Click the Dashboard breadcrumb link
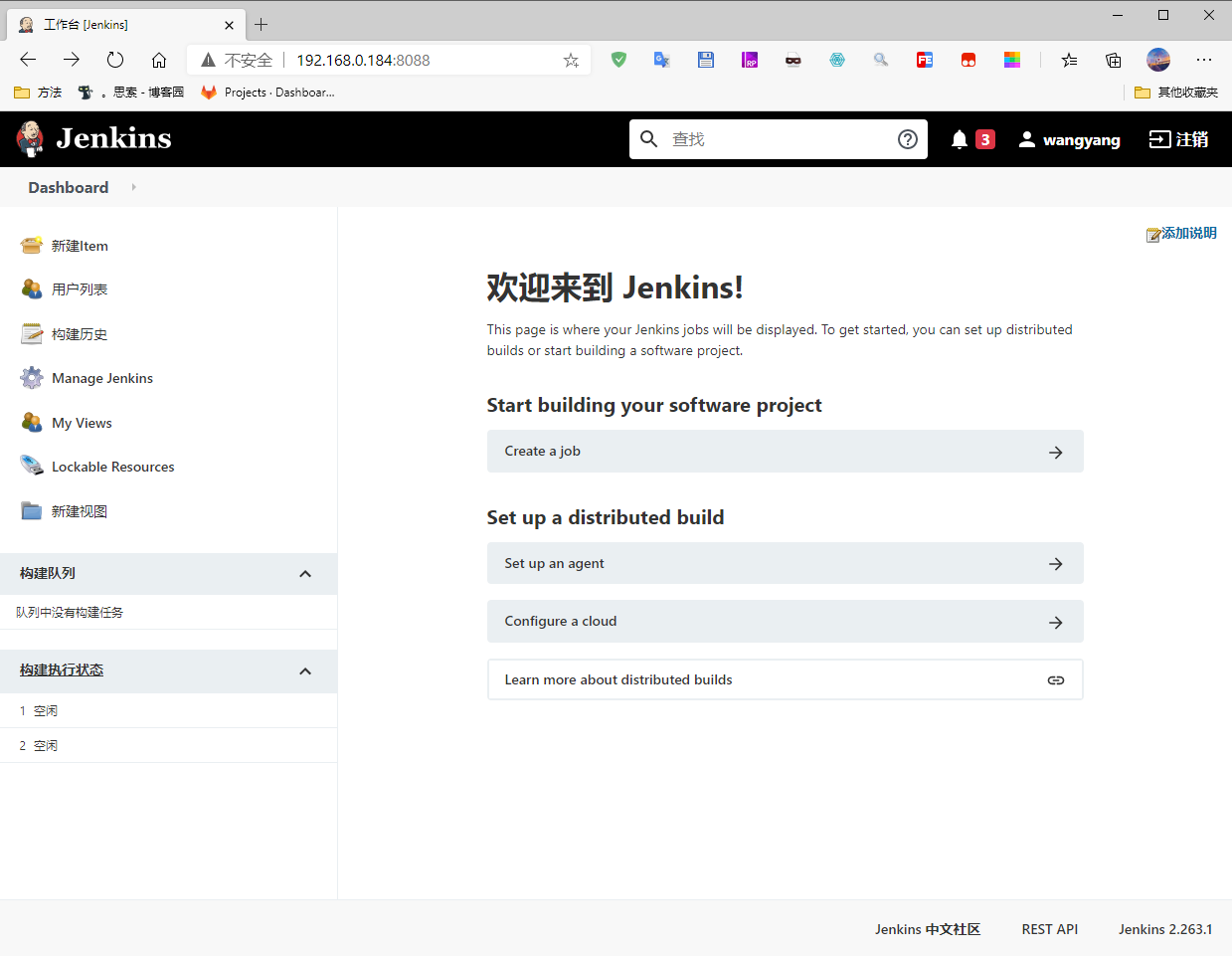1232x956 pixels. (69, 187)
